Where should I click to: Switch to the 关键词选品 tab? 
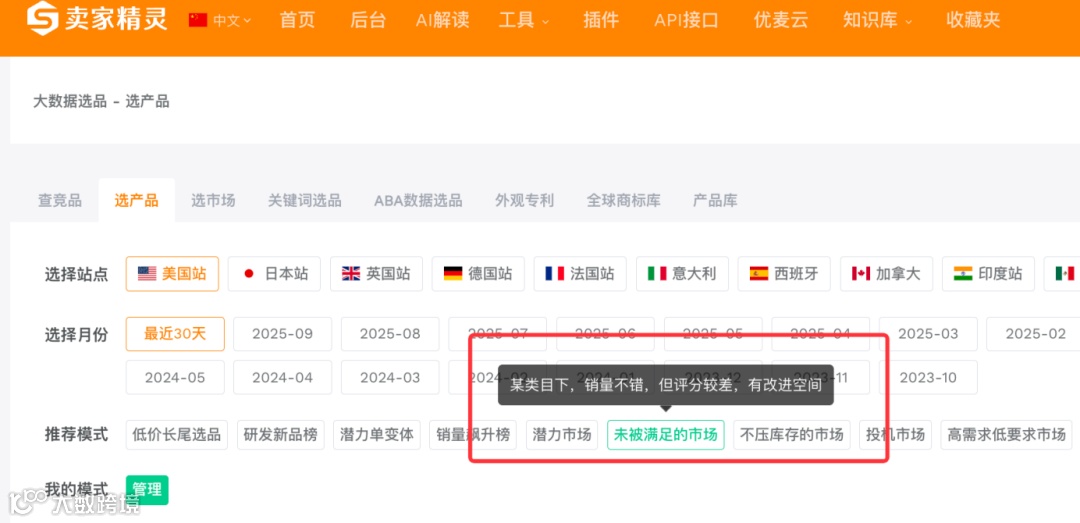coord(304,201)
